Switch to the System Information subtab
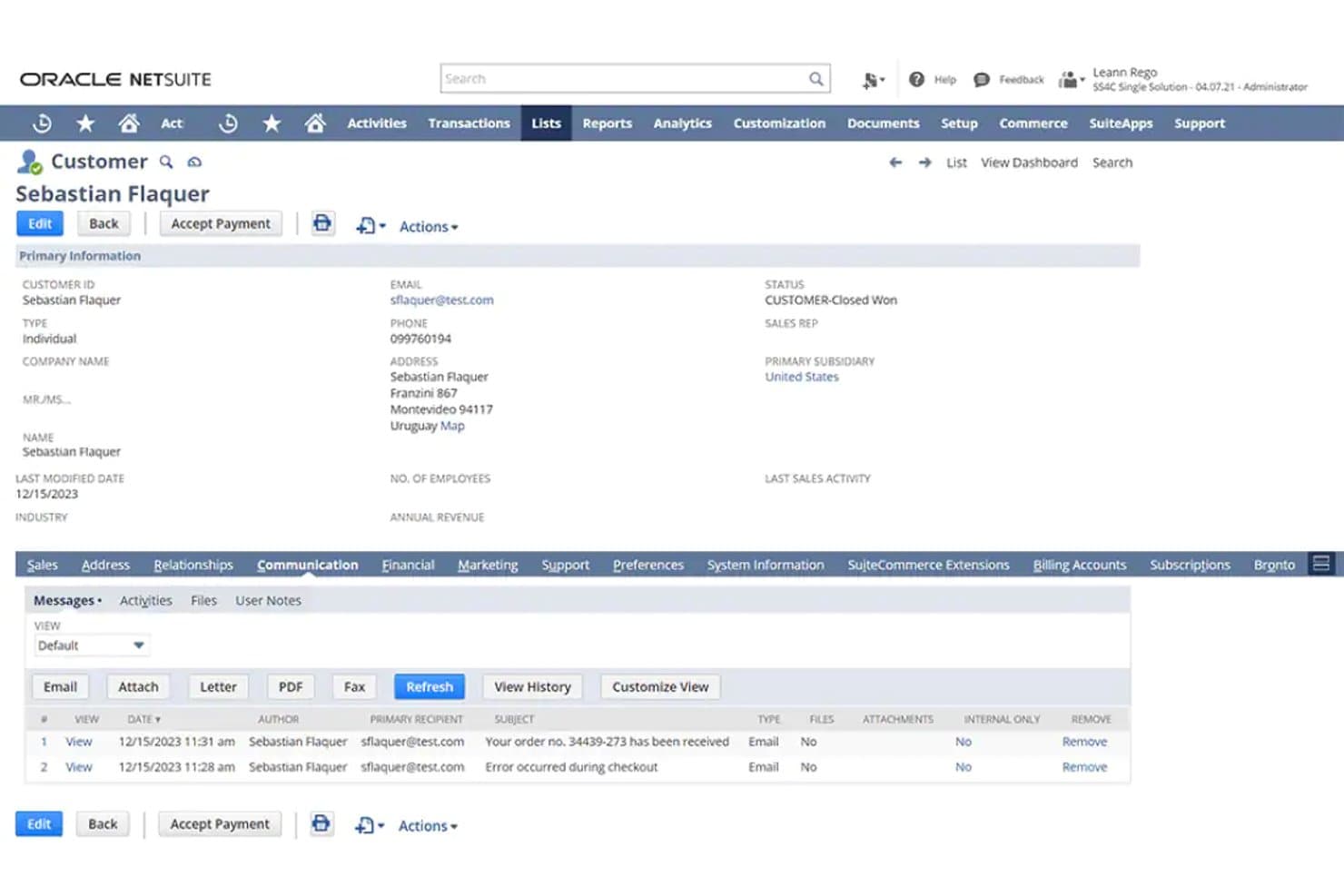Viewport: 1344px width, 896px height. pyautogui.click(x=766, y=565)
